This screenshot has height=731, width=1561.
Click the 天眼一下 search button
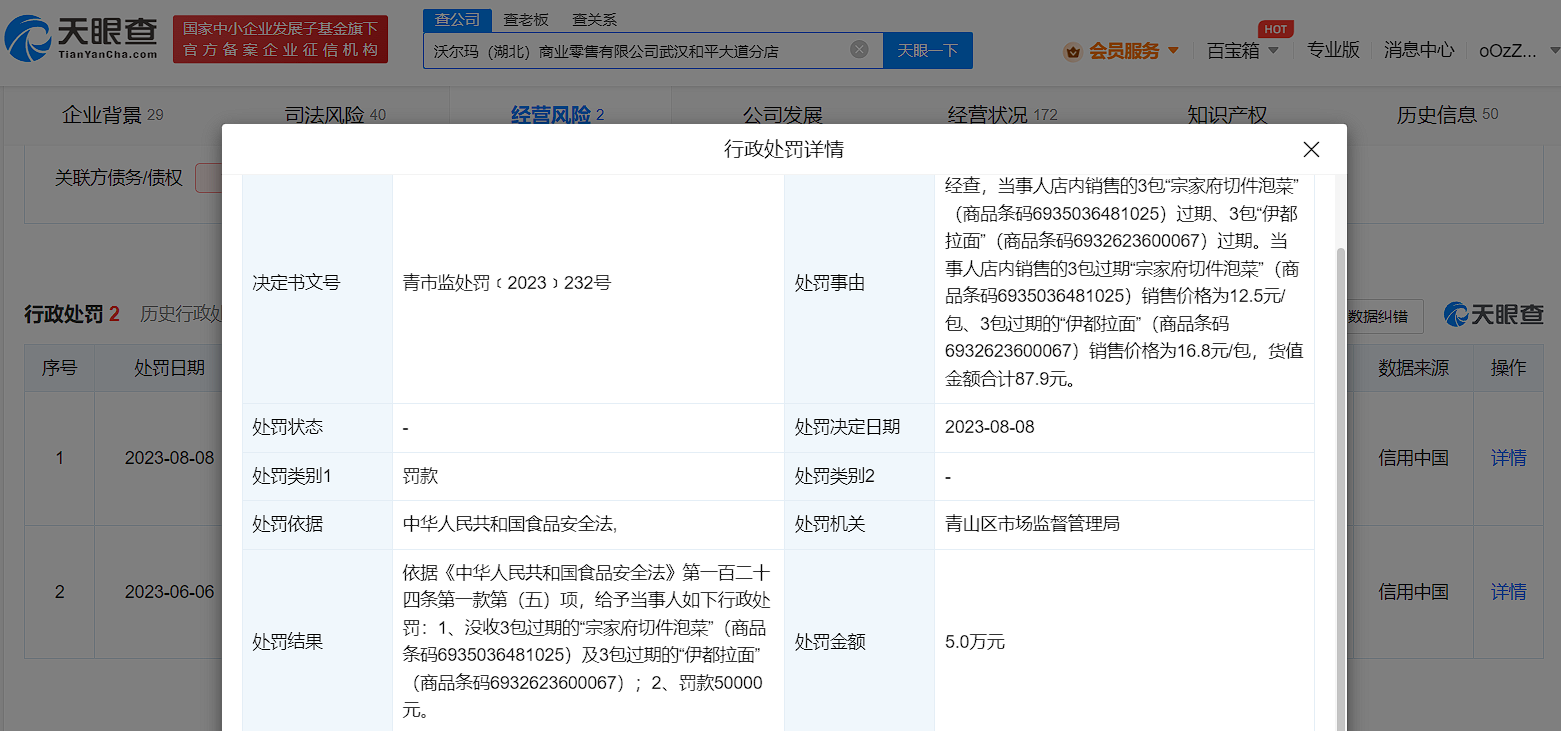pos(927,50)
